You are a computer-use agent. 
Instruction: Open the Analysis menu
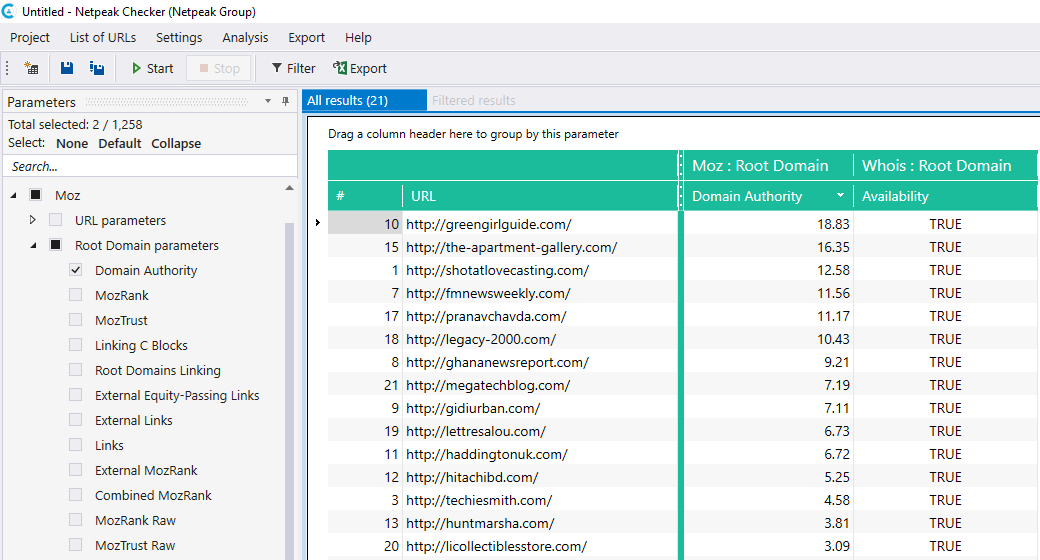(245, 38)
